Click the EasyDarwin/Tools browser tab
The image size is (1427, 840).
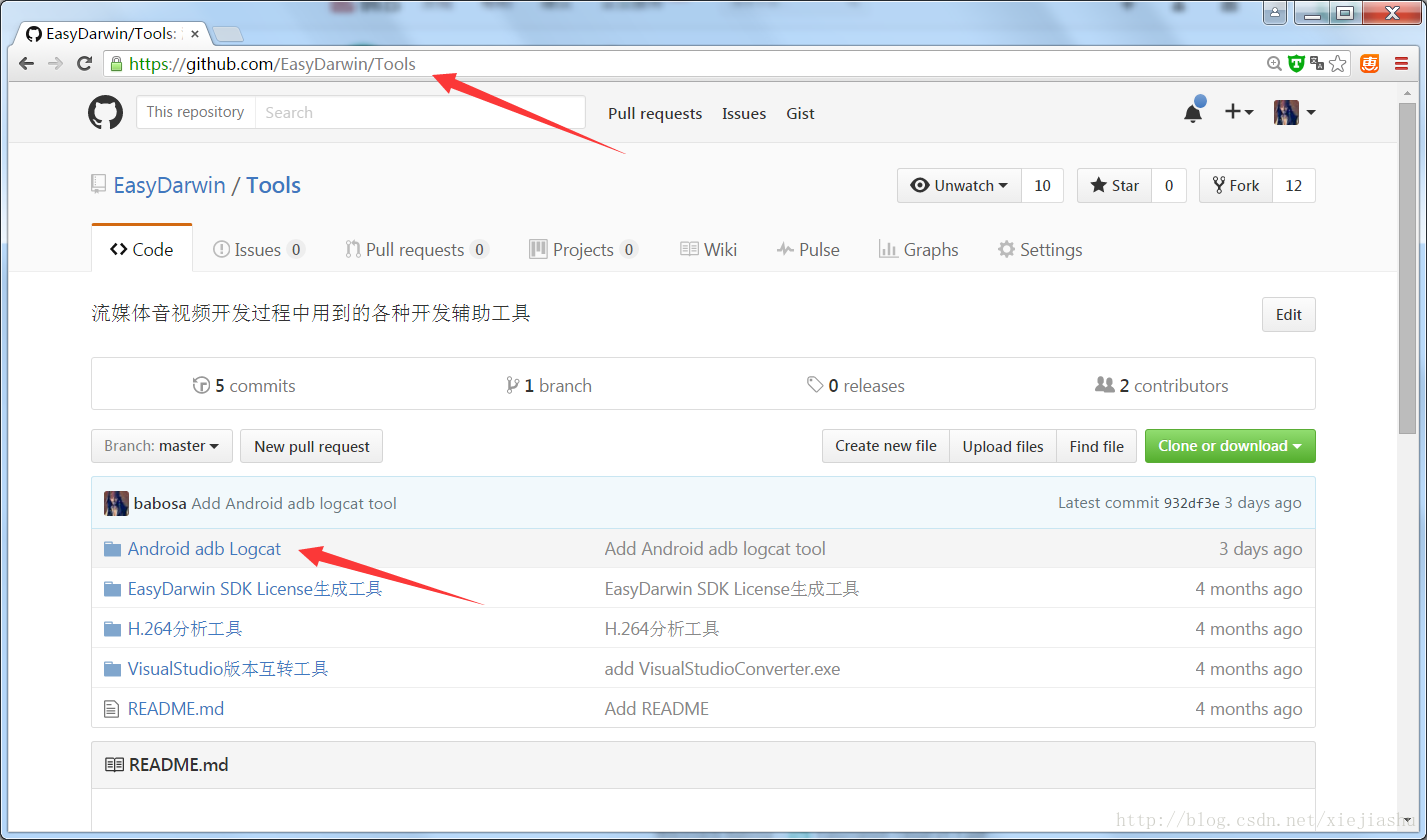110,34
